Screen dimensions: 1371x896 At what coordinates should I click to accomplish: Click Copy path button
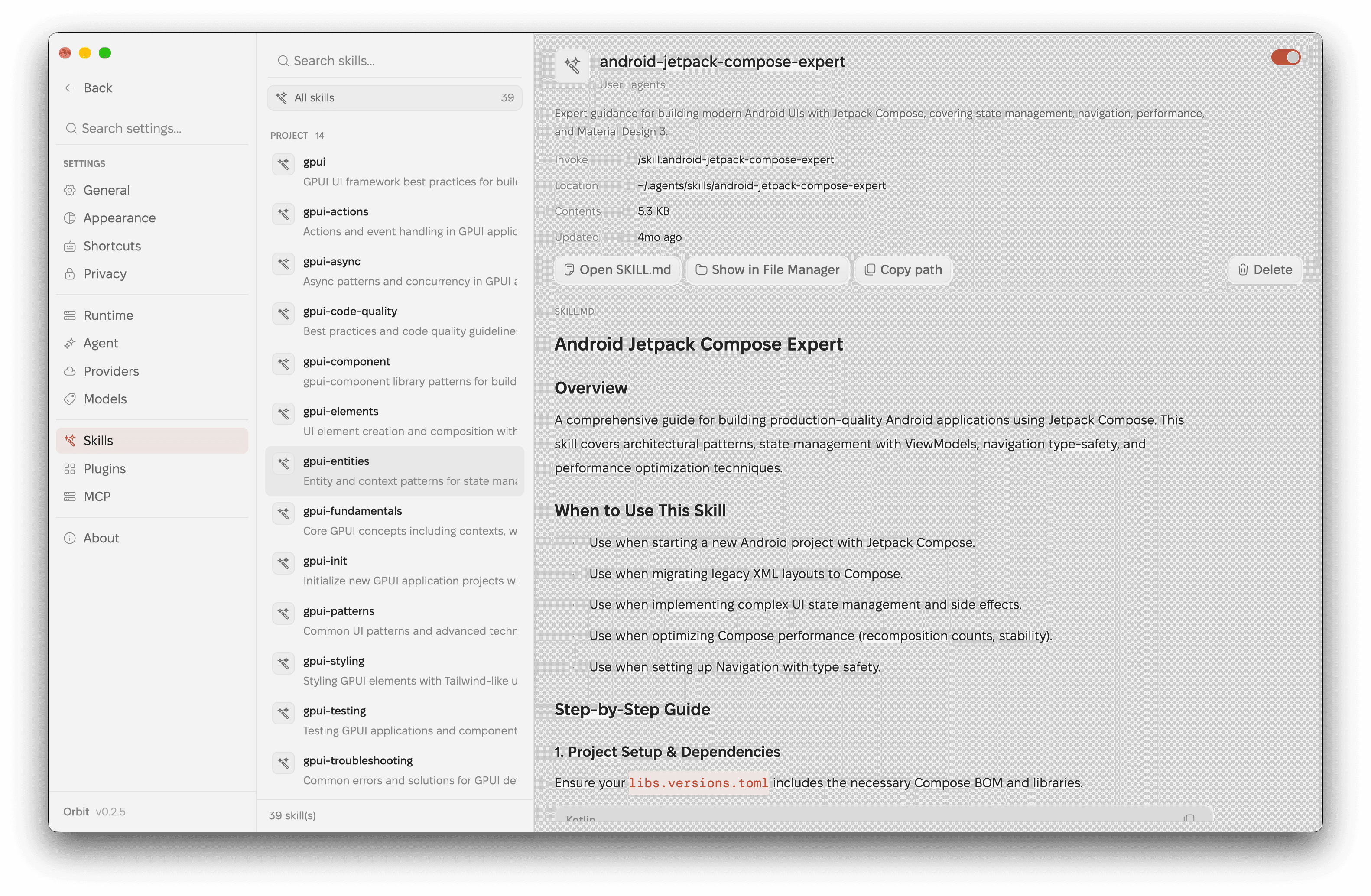click(x=903, y=269)
